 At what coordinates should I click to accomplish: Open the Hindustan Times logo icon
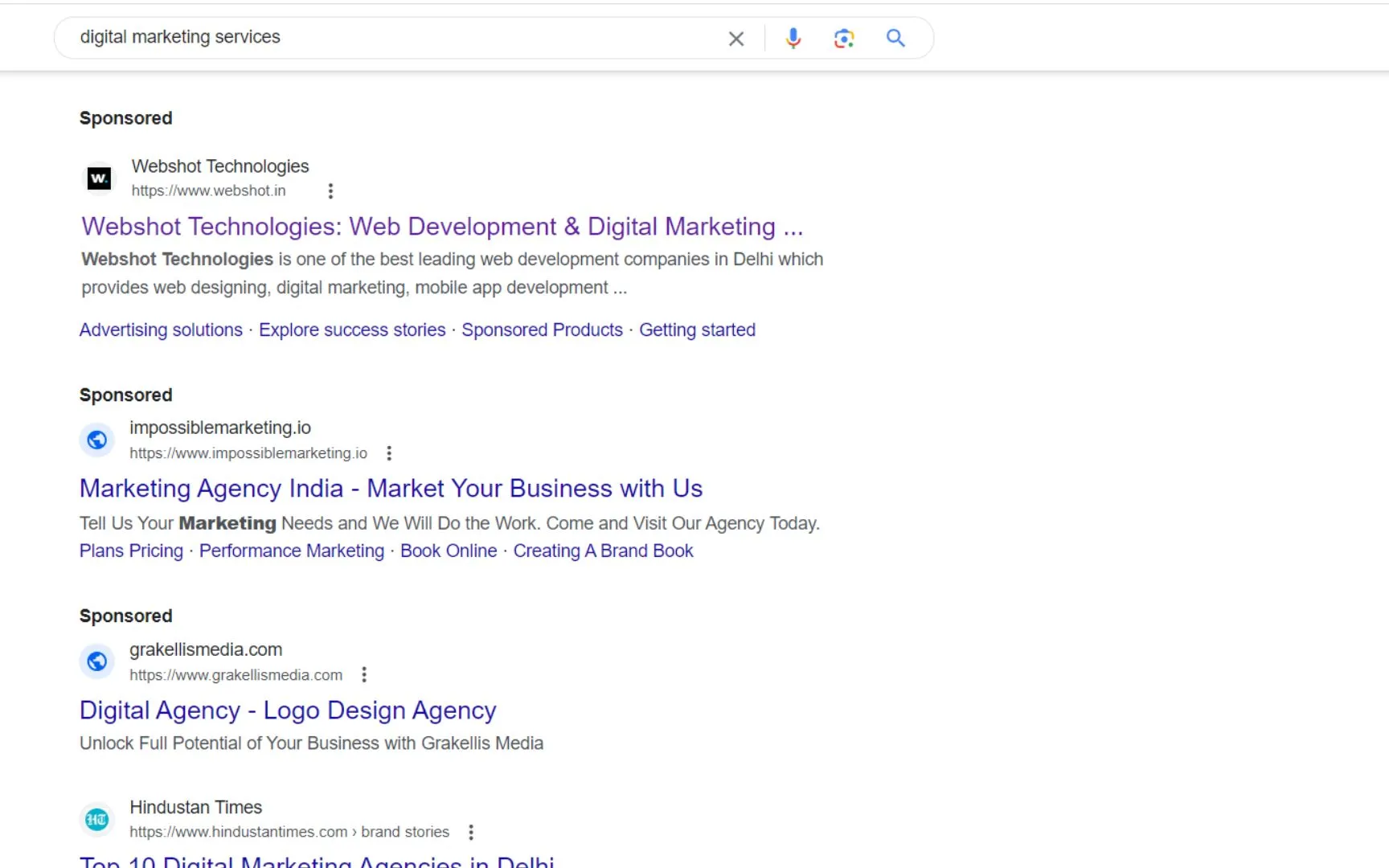coord(96,819)
